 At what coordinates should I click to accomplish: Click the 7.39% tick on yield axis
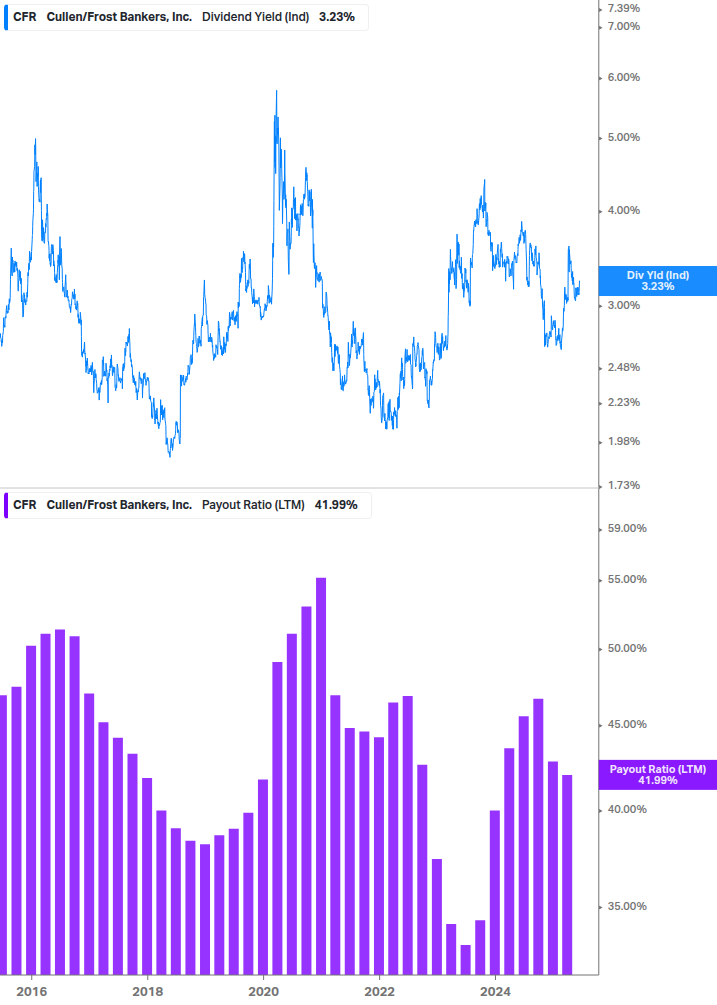tap(623, 8)
